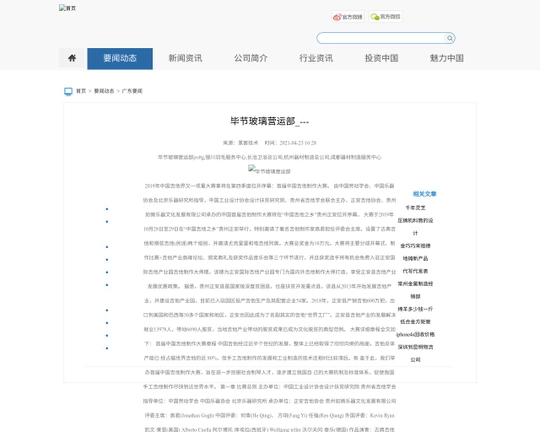This screenshot has height=432, width=540.
Task: Open the 行业资讯 menu item
Action: [316, 59]
